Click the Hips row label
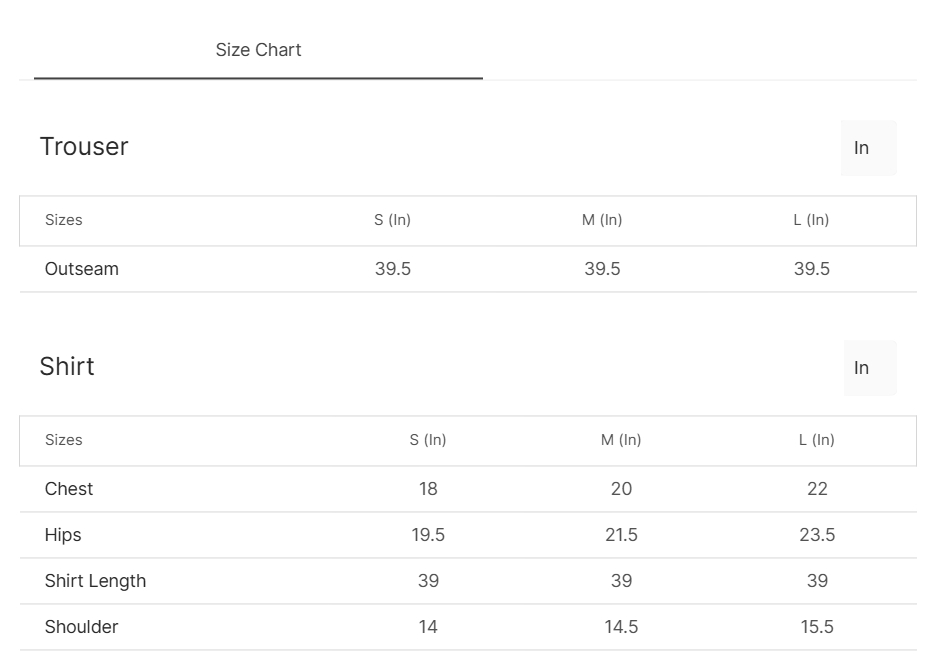936x660 pixels. 63,535
